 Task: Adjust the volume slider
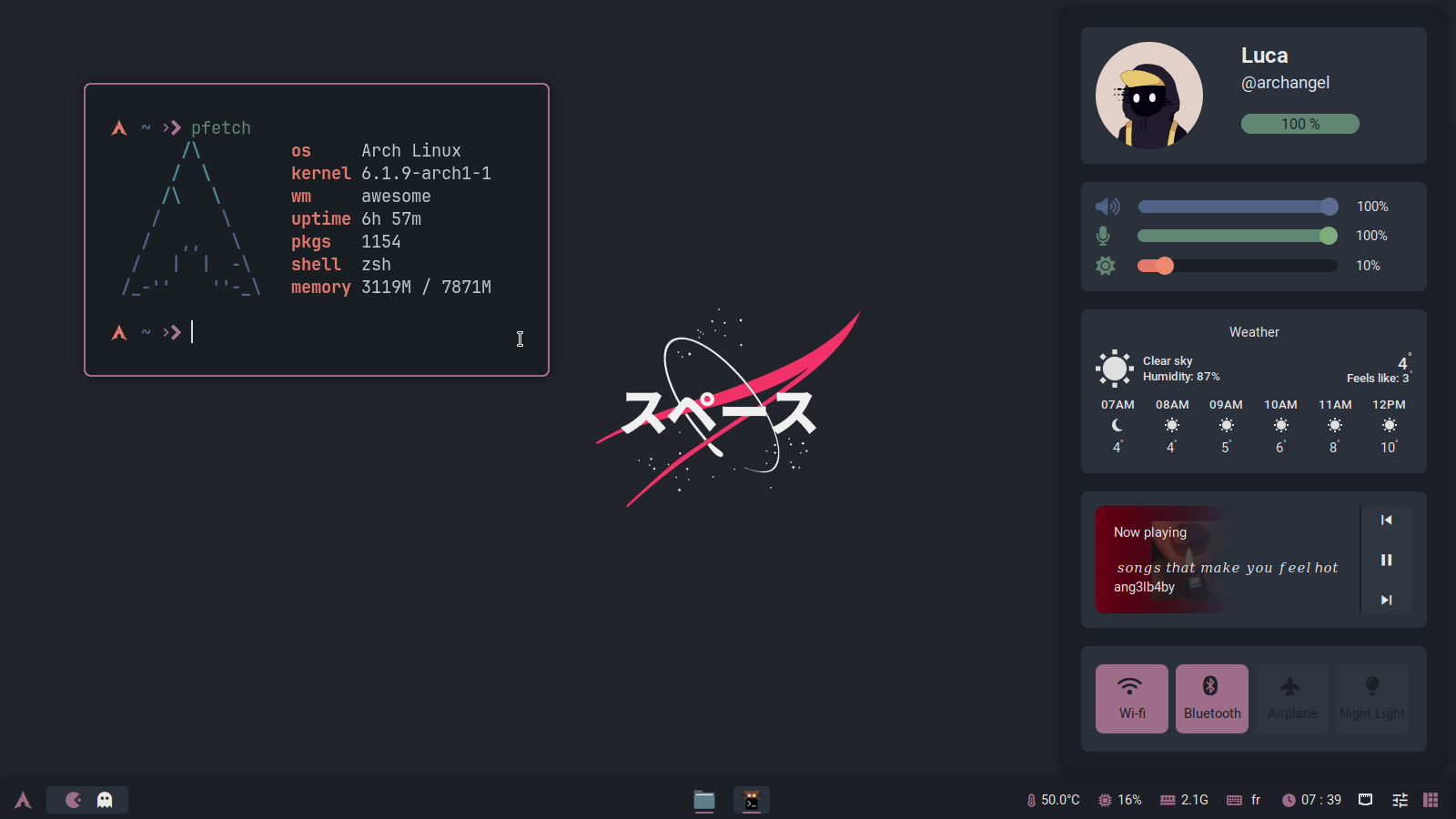point(1238,207)
